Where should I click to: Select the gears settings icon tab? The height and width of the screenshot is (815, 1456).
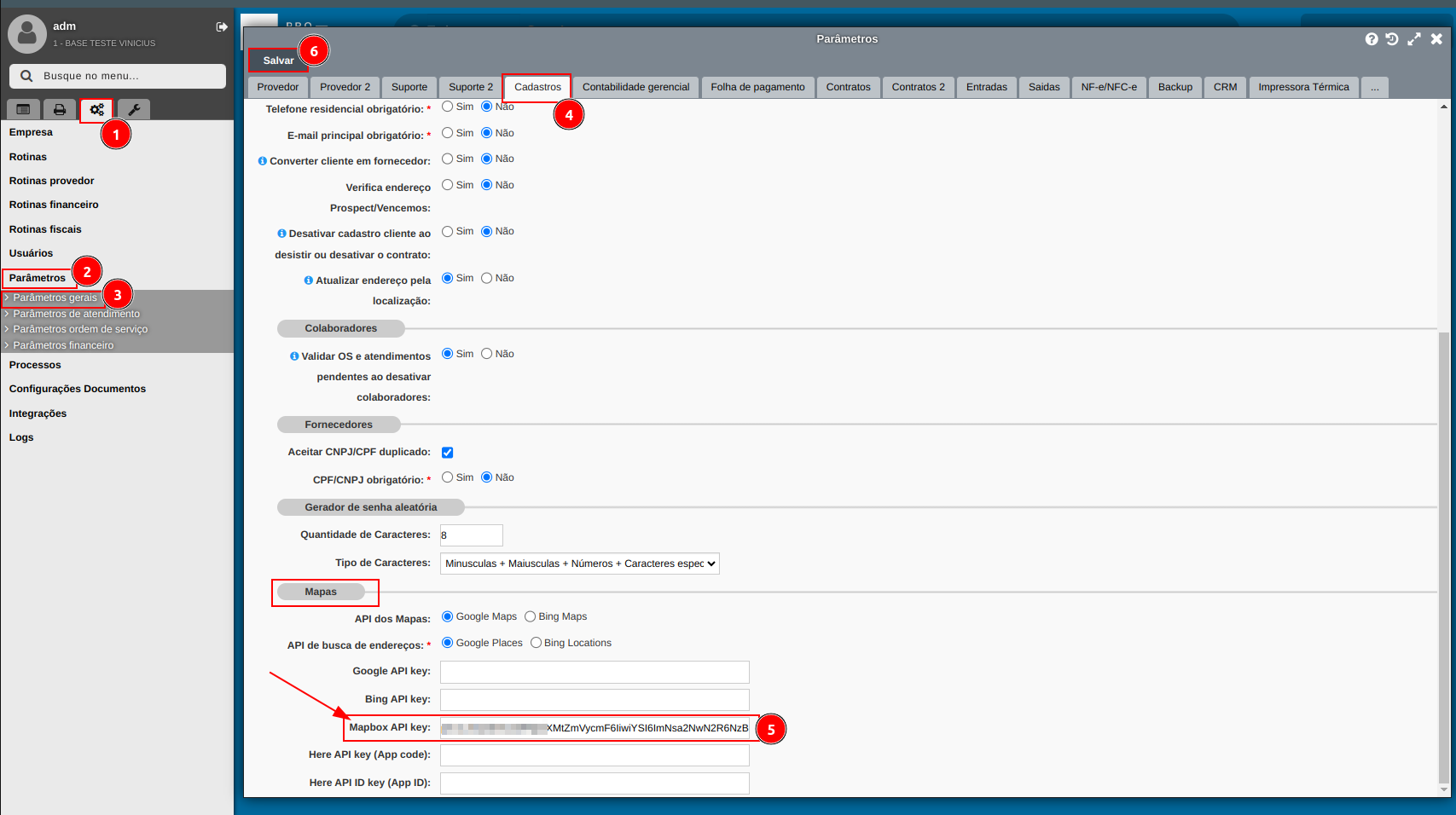pyautogui.click(x=97, y=109)
